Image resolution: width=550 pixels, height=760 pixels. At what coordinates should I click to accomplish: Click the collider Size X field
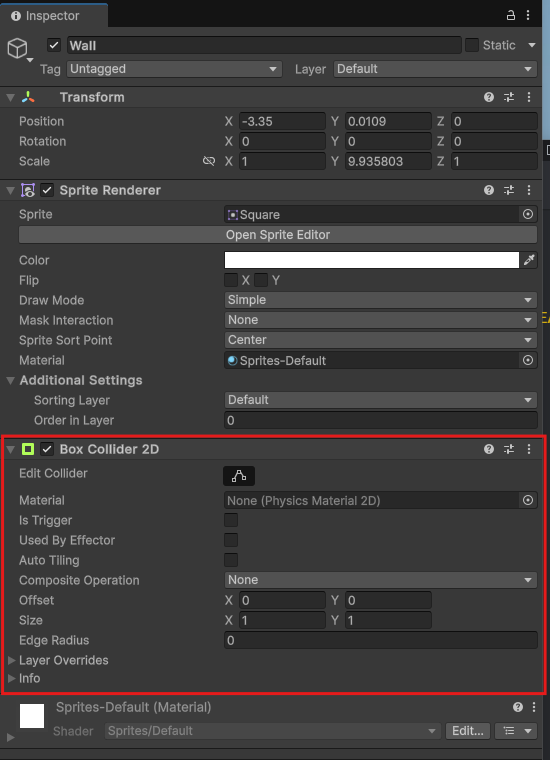coord(282,620)
